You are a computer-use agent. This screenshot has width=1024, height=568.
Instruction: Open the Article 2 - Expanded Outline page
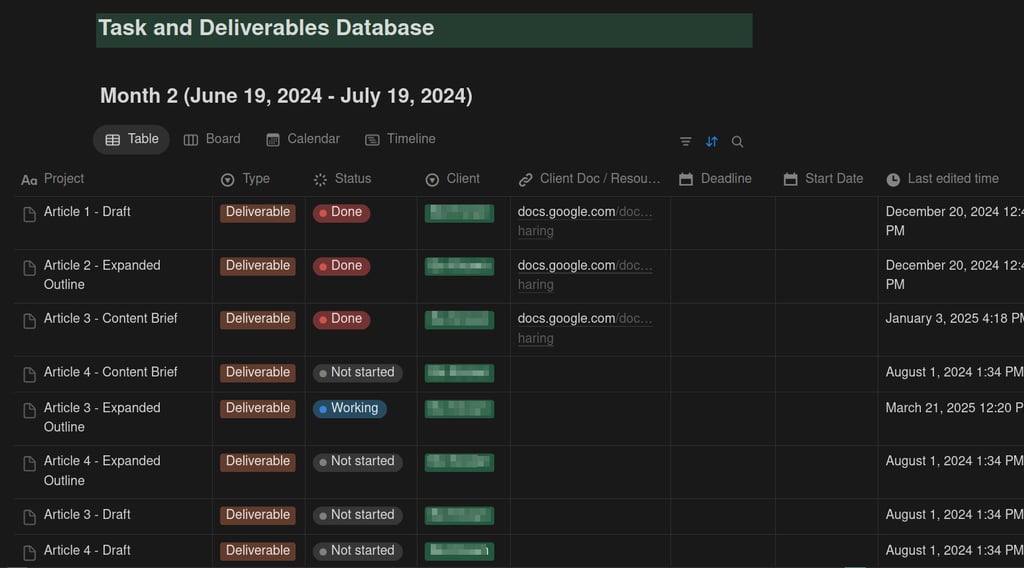[102, 266]
